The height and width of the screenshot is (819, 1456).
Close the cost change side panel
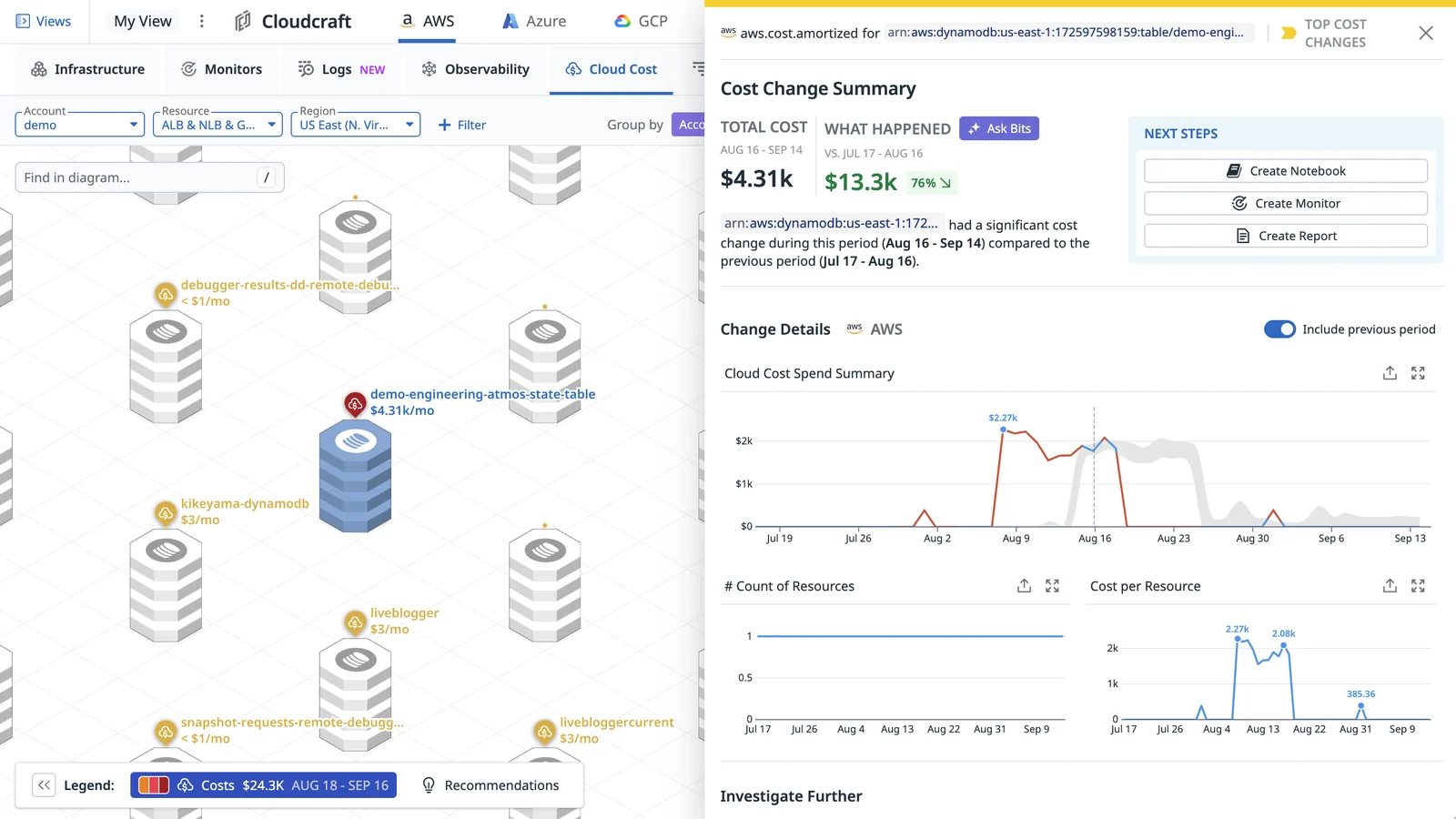[1426, 33]
